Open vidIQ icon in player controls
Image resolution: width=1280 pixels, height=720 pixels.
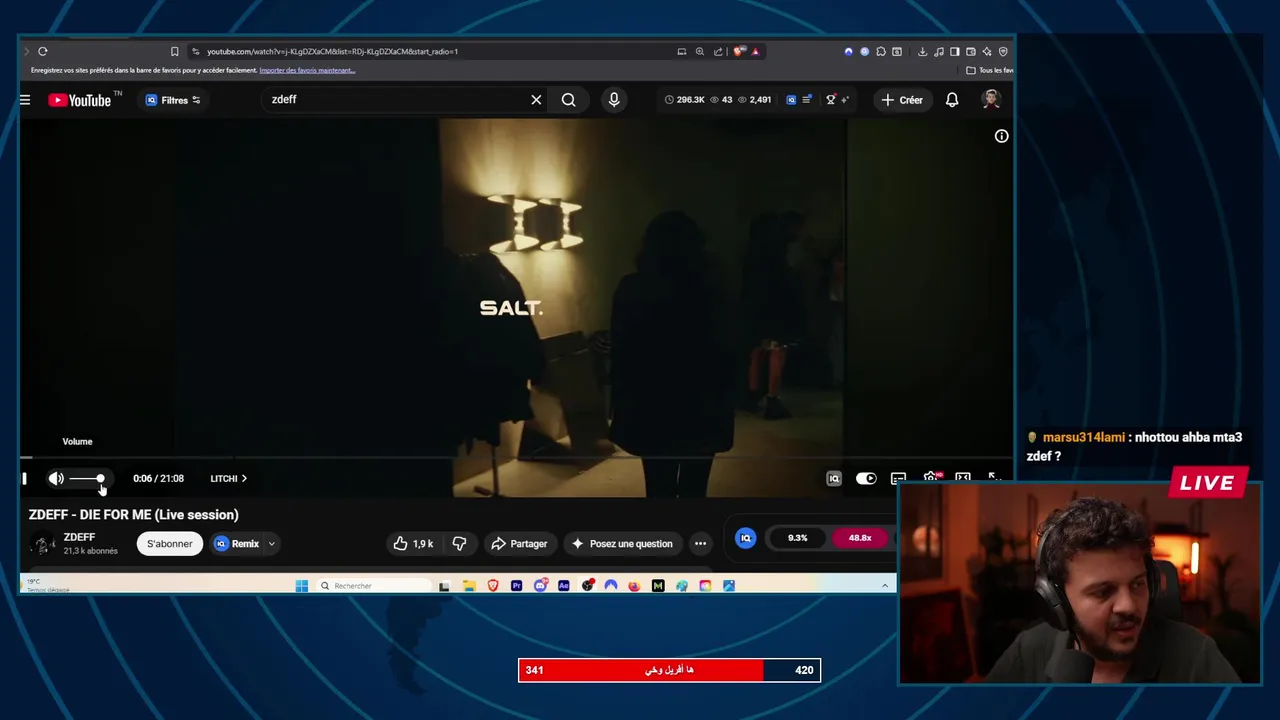coord(833,478)
